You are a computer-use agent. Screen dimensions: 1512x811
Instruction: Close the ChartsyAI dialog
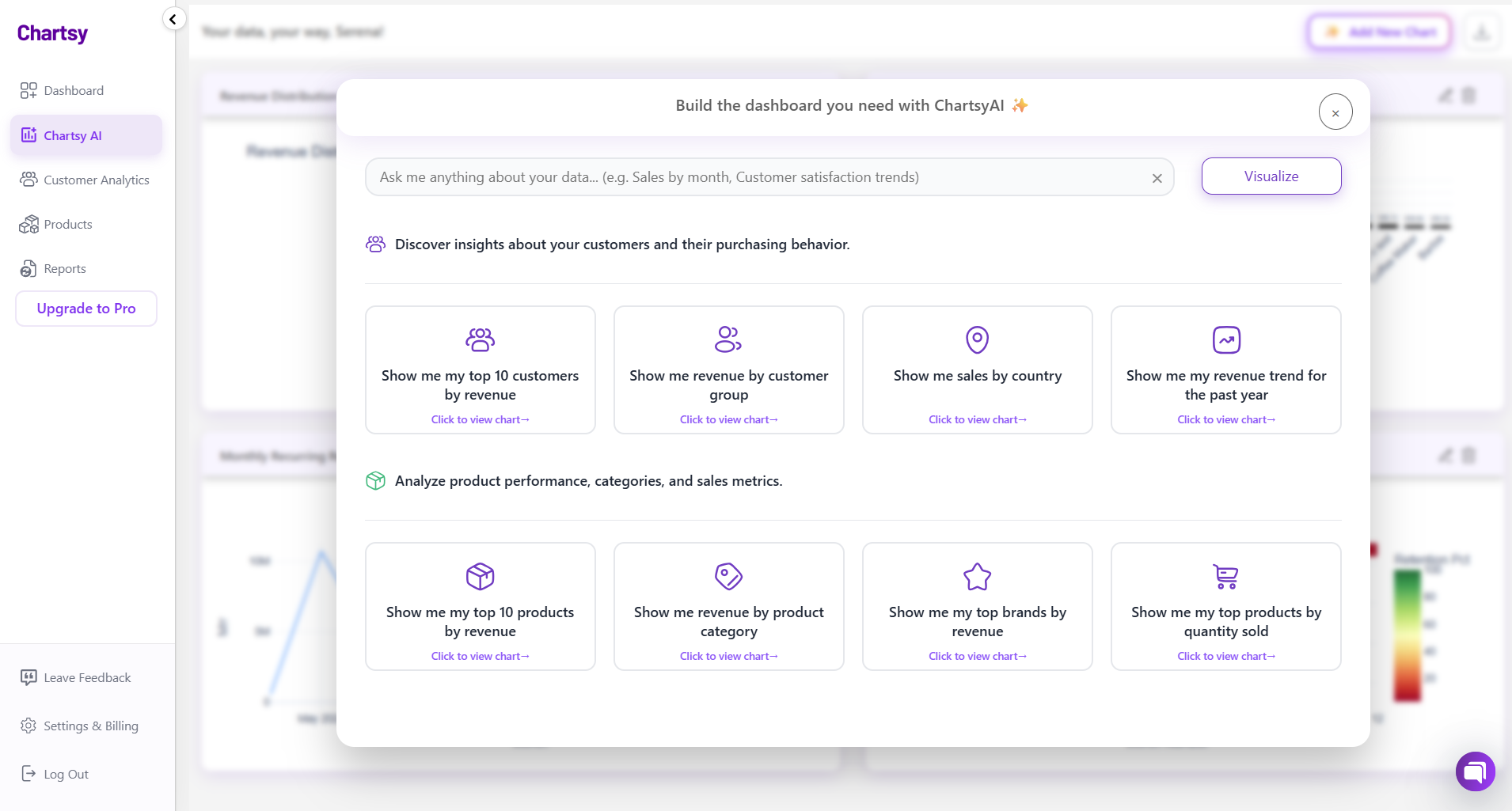tap(1335, 112)
